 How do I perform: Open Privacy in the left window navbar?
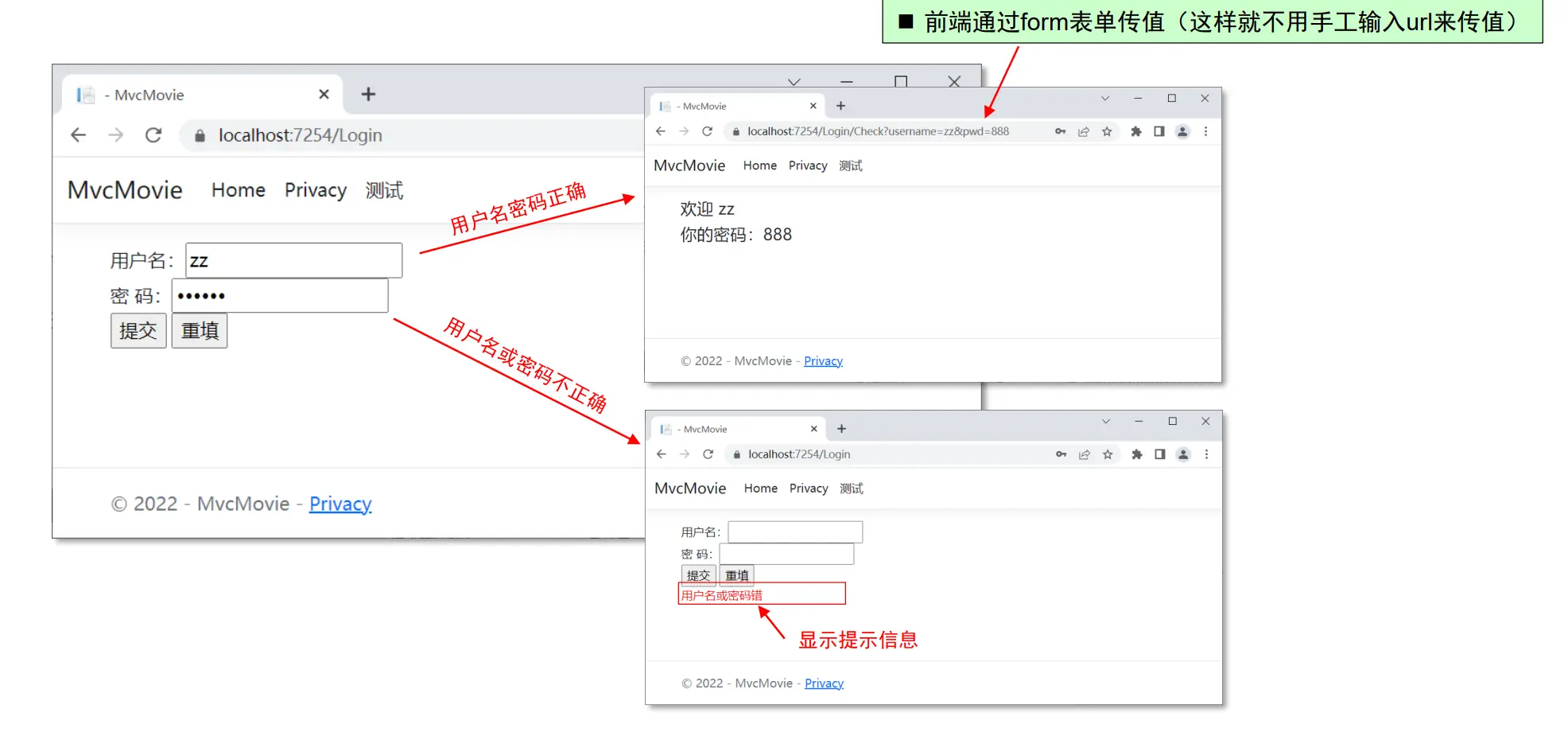[316, 190]
